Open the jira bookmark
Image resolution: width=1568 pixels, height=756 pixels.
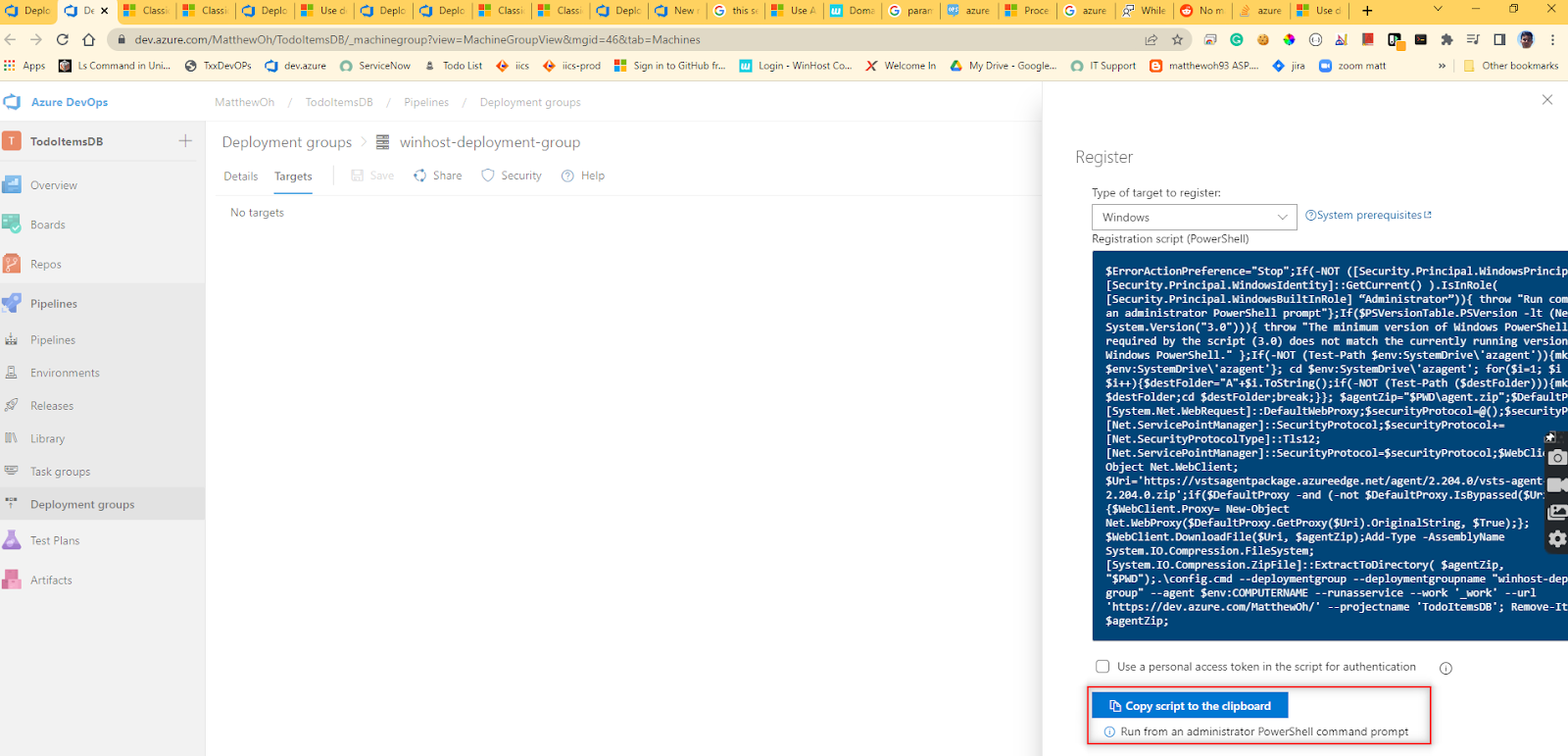(x=1289, y=66)
